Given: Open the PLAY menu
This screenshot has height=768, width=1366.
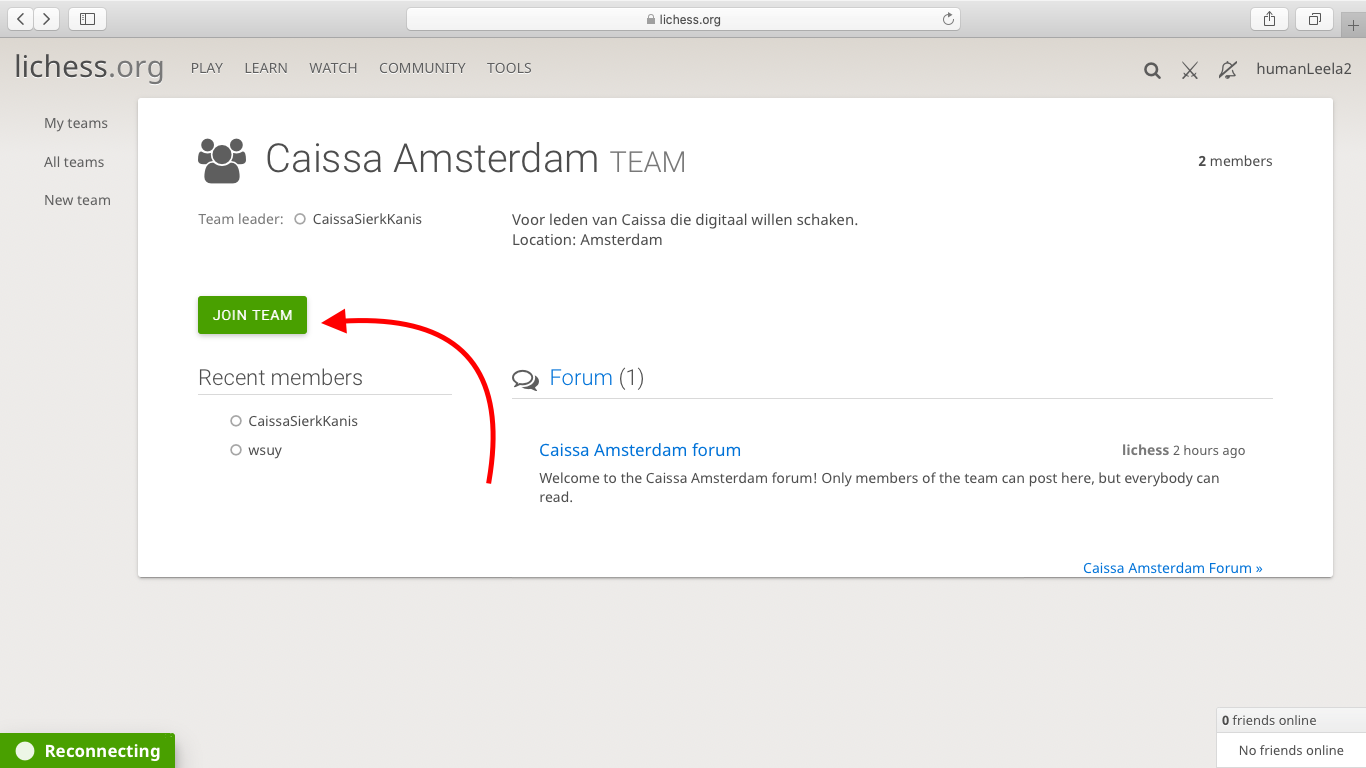Looking at the screenshot, I should [x=207, y=68].
